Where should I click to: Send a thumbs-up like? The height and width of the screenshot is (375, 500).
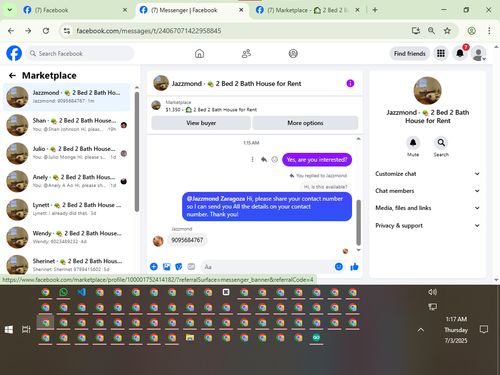(354, 266)
